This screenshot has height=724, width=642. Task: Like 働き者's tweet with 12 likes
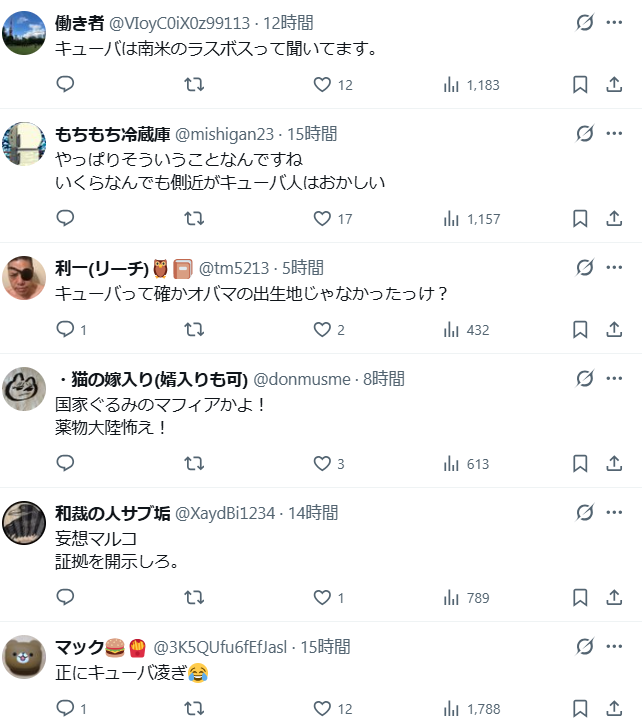click(322, 85)
